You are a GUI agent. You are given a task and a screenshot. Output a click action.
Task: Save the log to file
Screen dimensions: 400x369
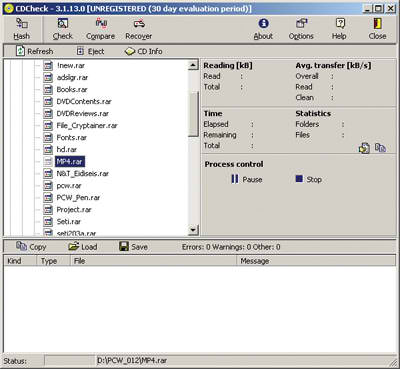click(133, 247)
